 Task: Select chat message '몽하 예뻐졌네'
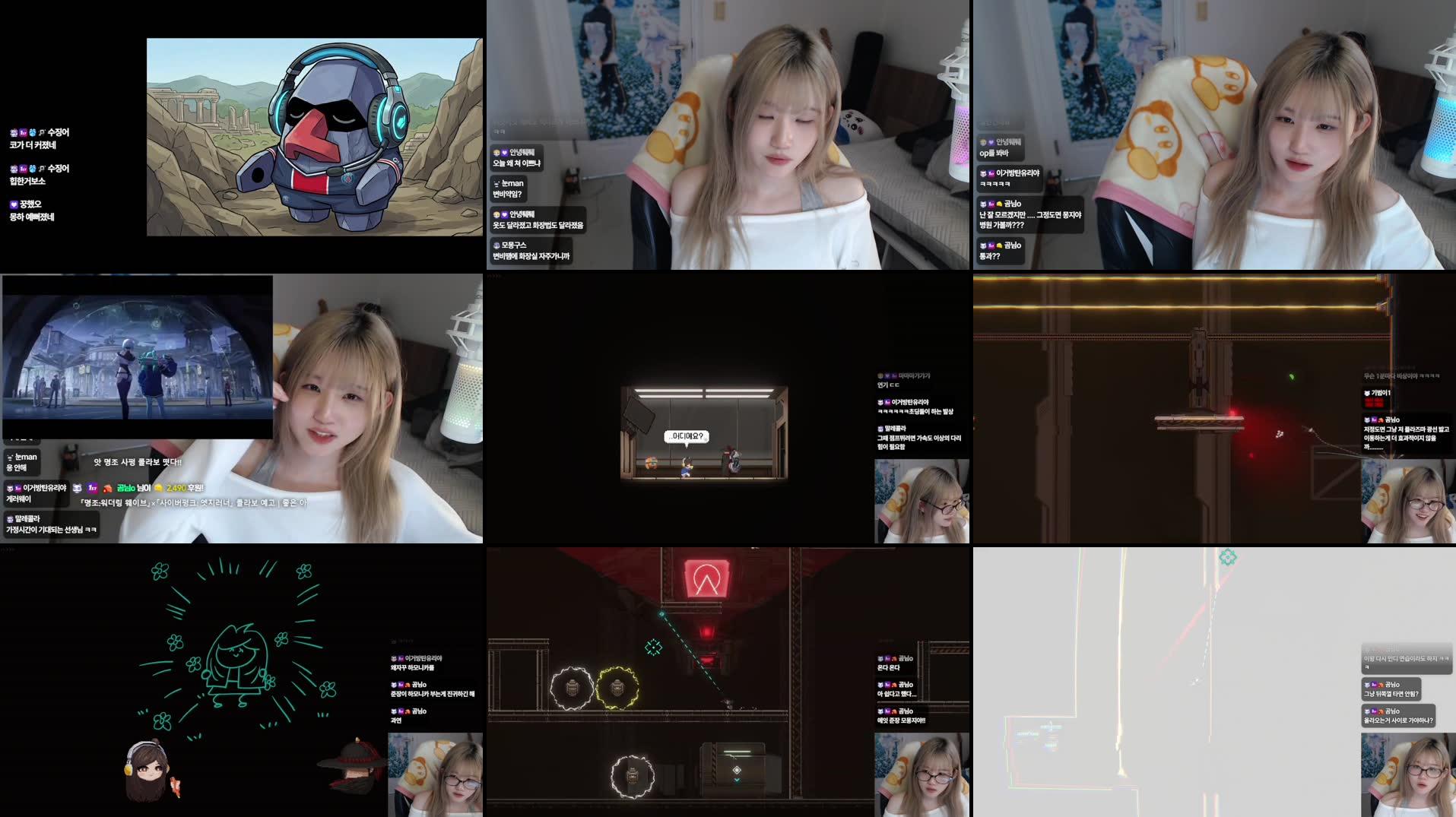click(32, 217)
